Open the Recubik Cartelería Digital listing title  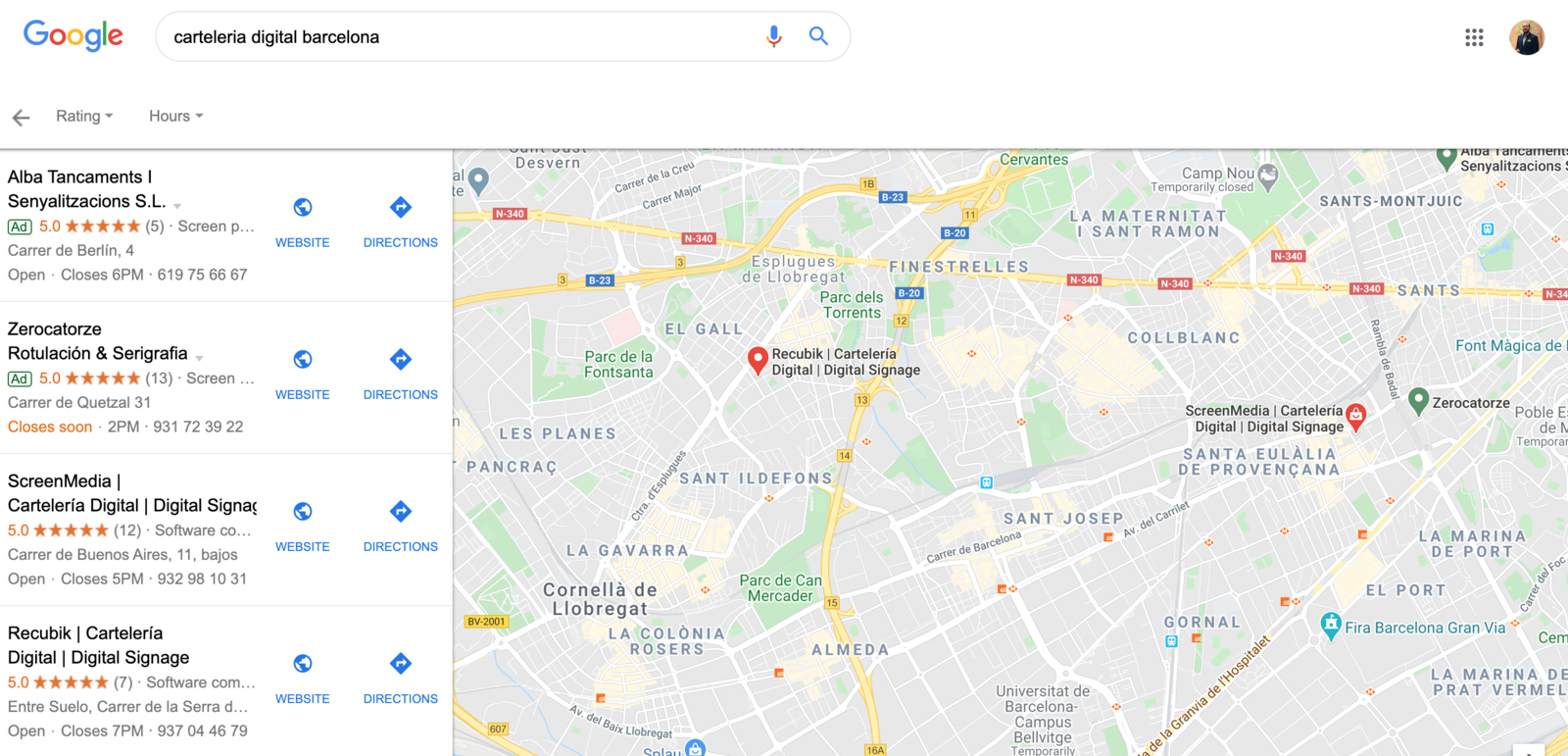tap(99, 645)
